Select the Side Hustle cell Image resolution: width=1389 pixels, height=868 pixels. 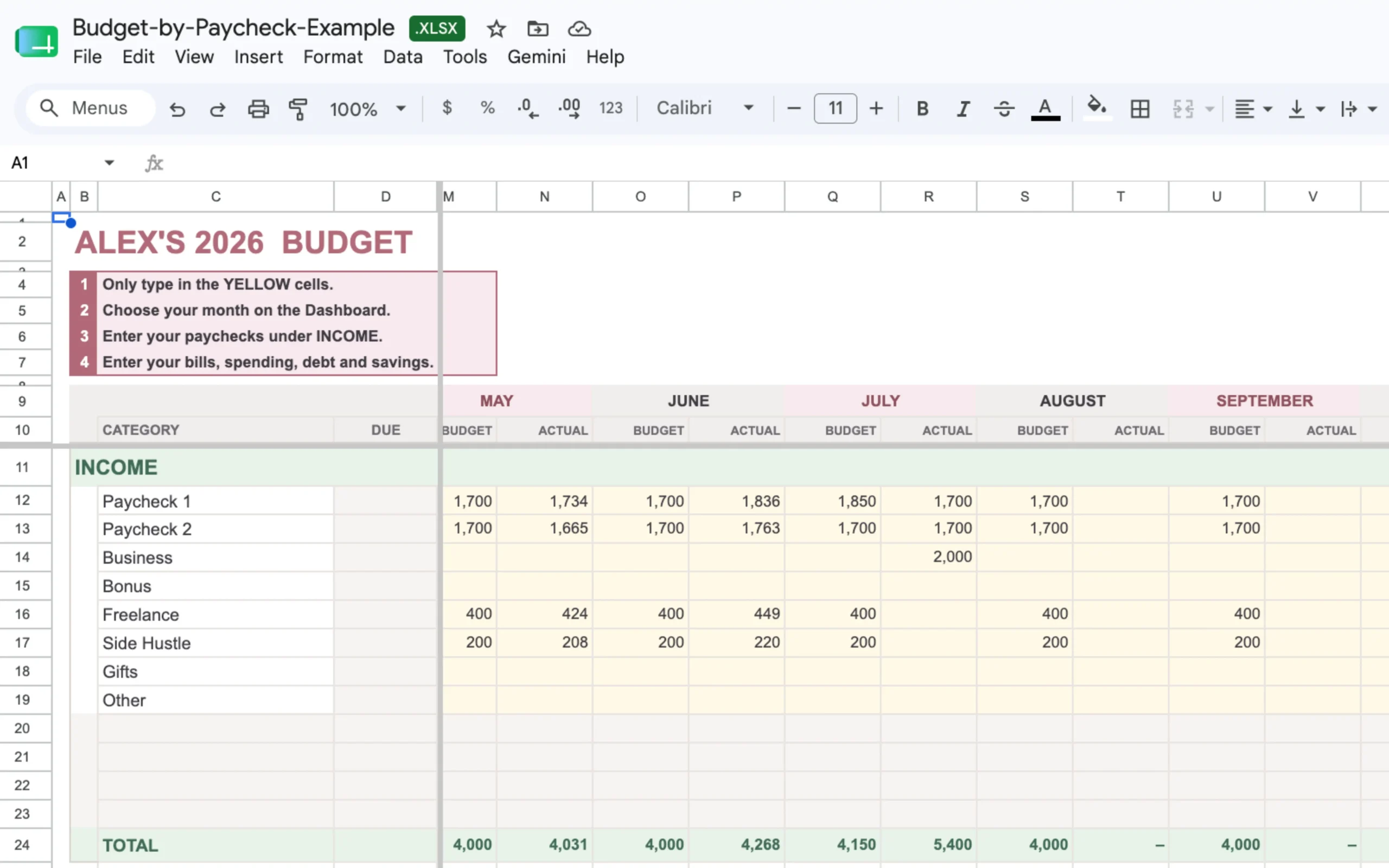click(x=216, y=643)
